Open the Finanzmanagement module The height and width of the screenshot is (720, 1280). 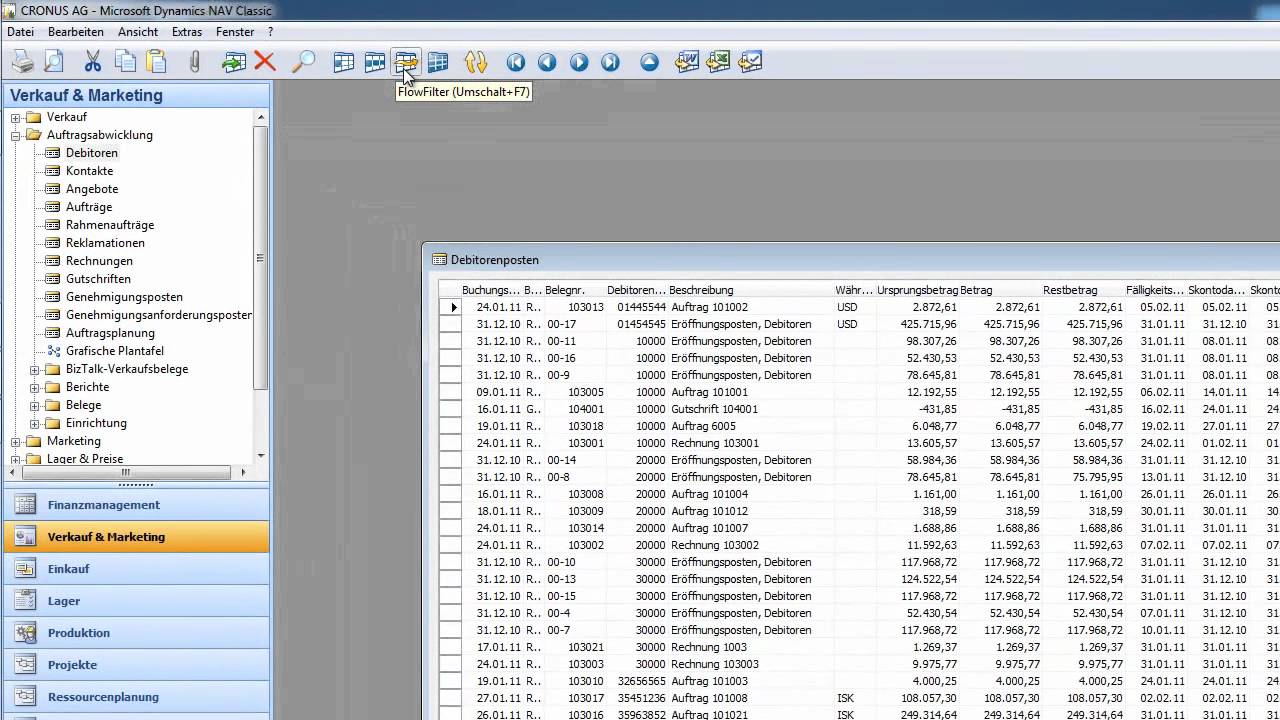pos(136,505)
